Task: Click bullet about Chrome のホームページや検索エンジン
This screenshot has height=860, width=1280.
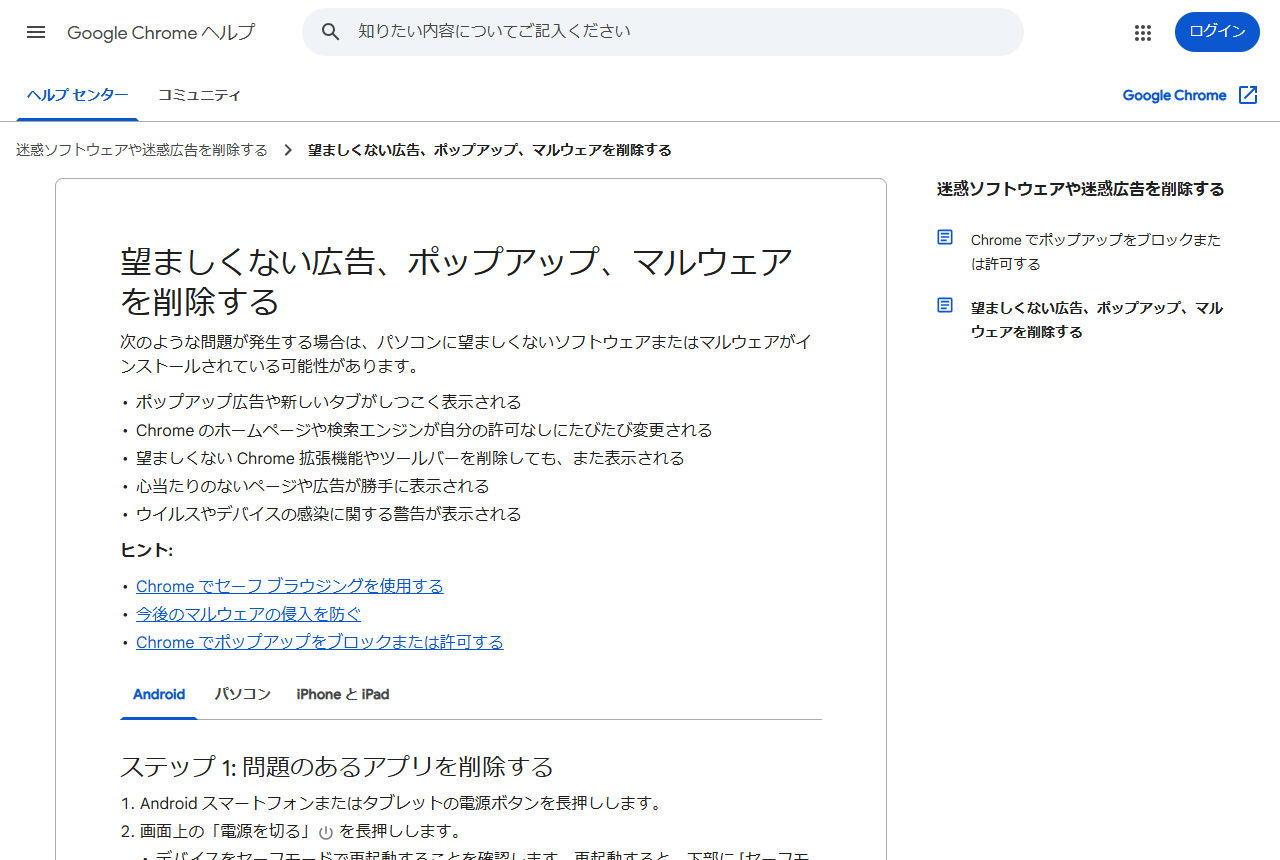Action: (x=424, y=430)
